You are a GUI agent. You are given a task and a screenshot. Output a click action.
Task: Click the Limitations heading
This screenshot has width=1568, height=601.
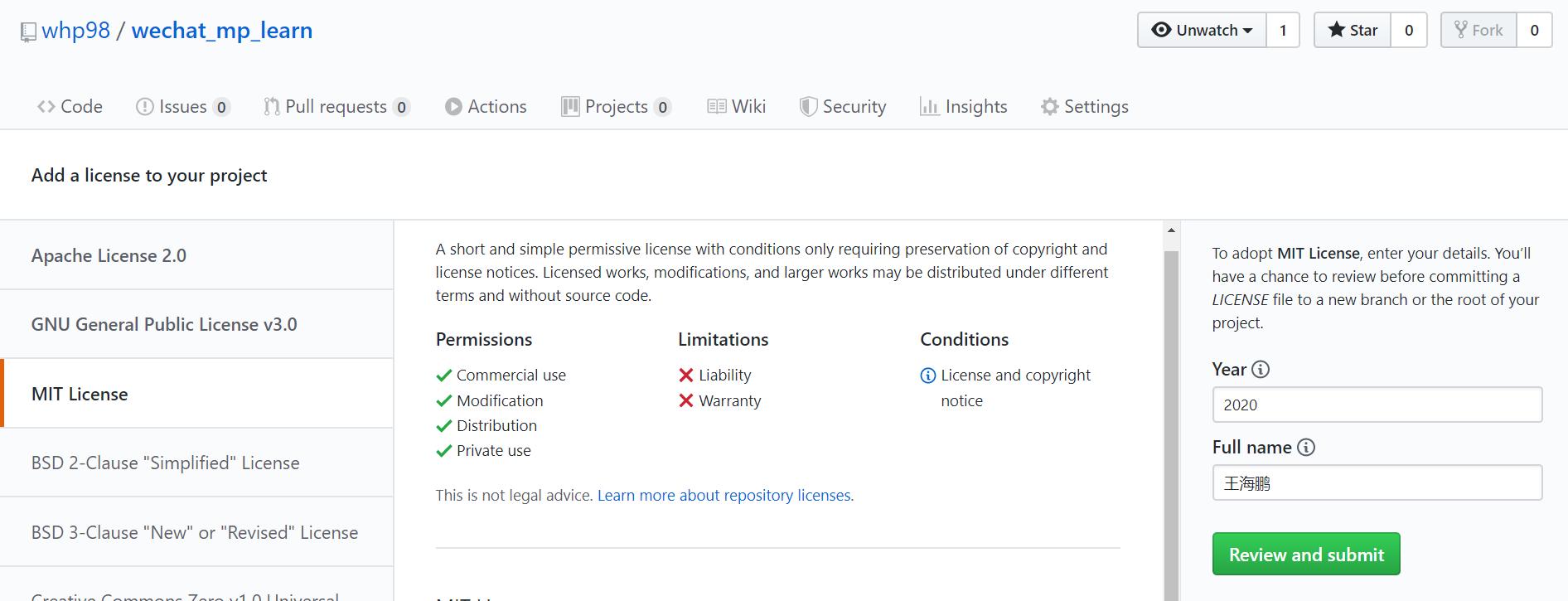[724, 339]
